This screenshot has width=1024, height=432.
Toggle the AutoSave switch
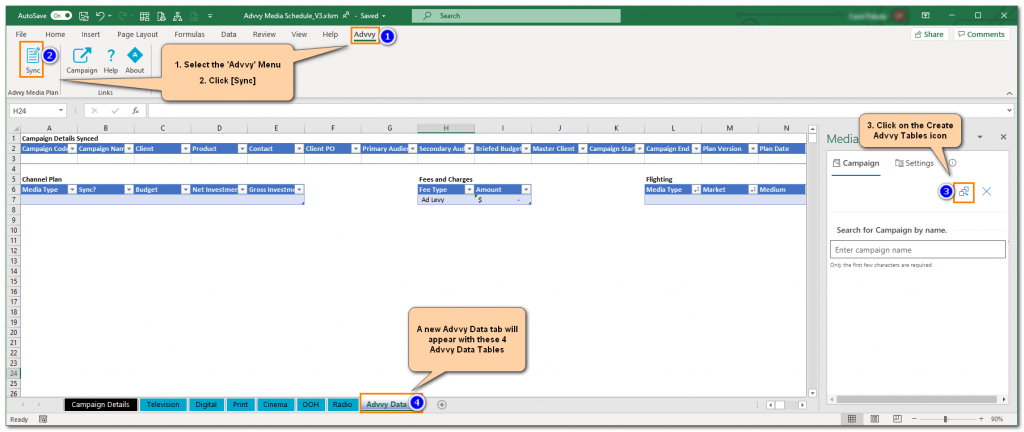click(61, 16)
